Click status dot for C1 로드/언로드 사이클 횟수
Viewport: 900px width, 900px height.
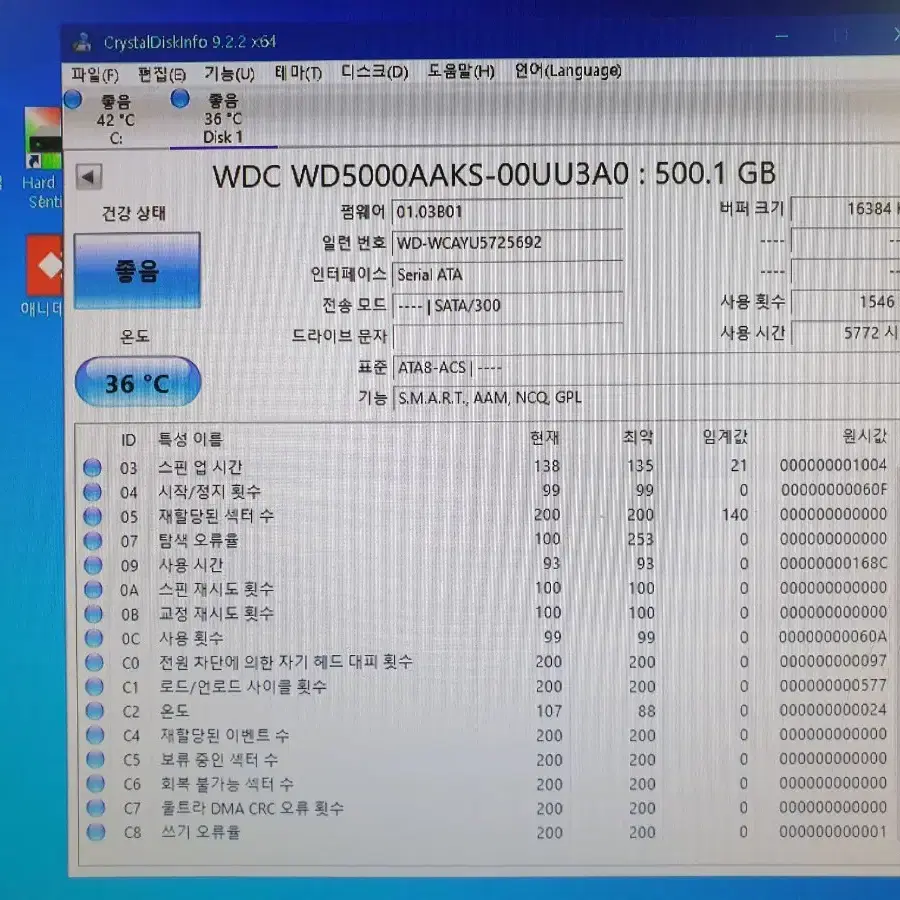click(94, 687)
